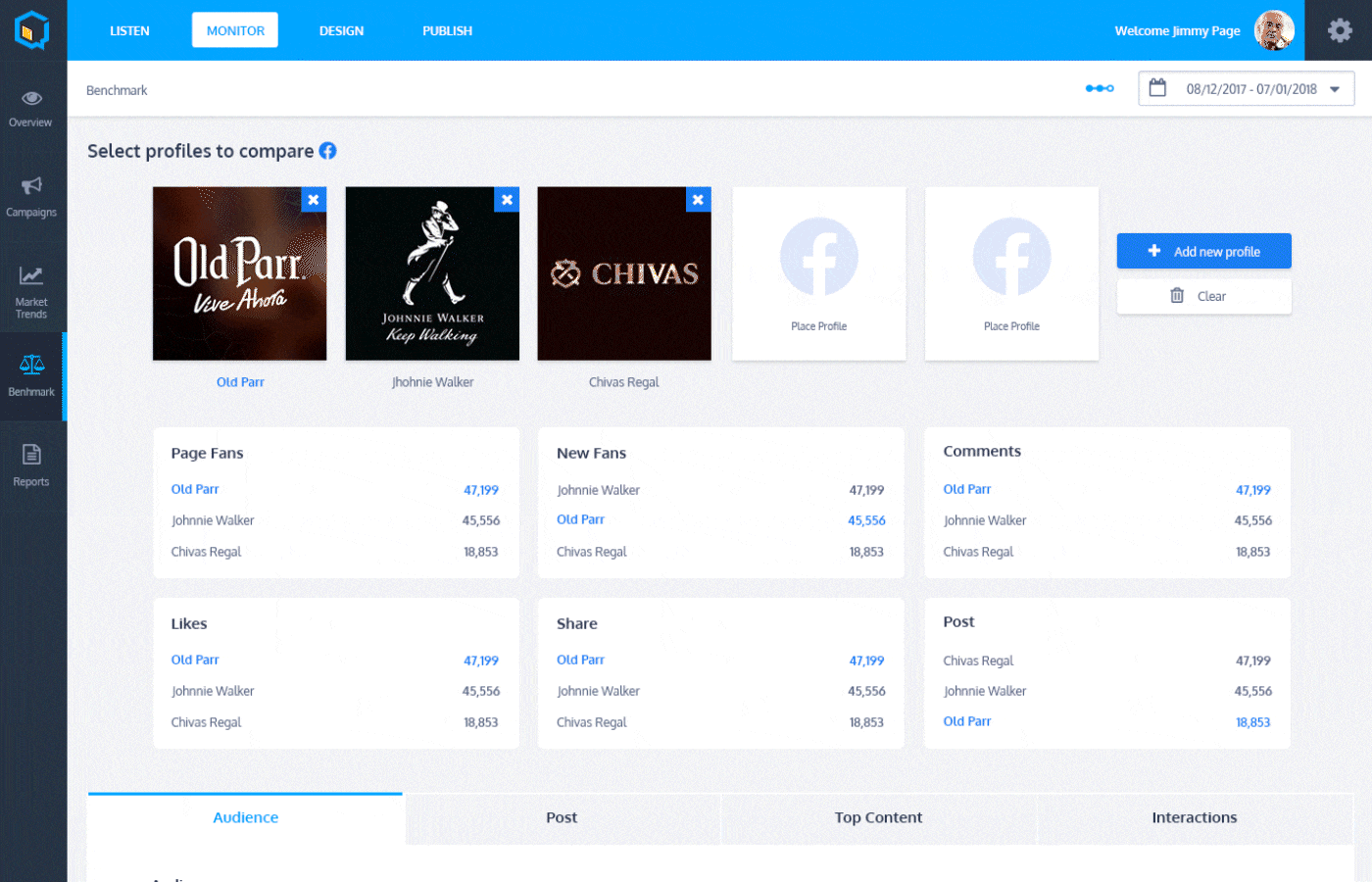Click the Facebook icon beside Select profiles
This screenshot has width=1372, height=882.
pos(327,151)
